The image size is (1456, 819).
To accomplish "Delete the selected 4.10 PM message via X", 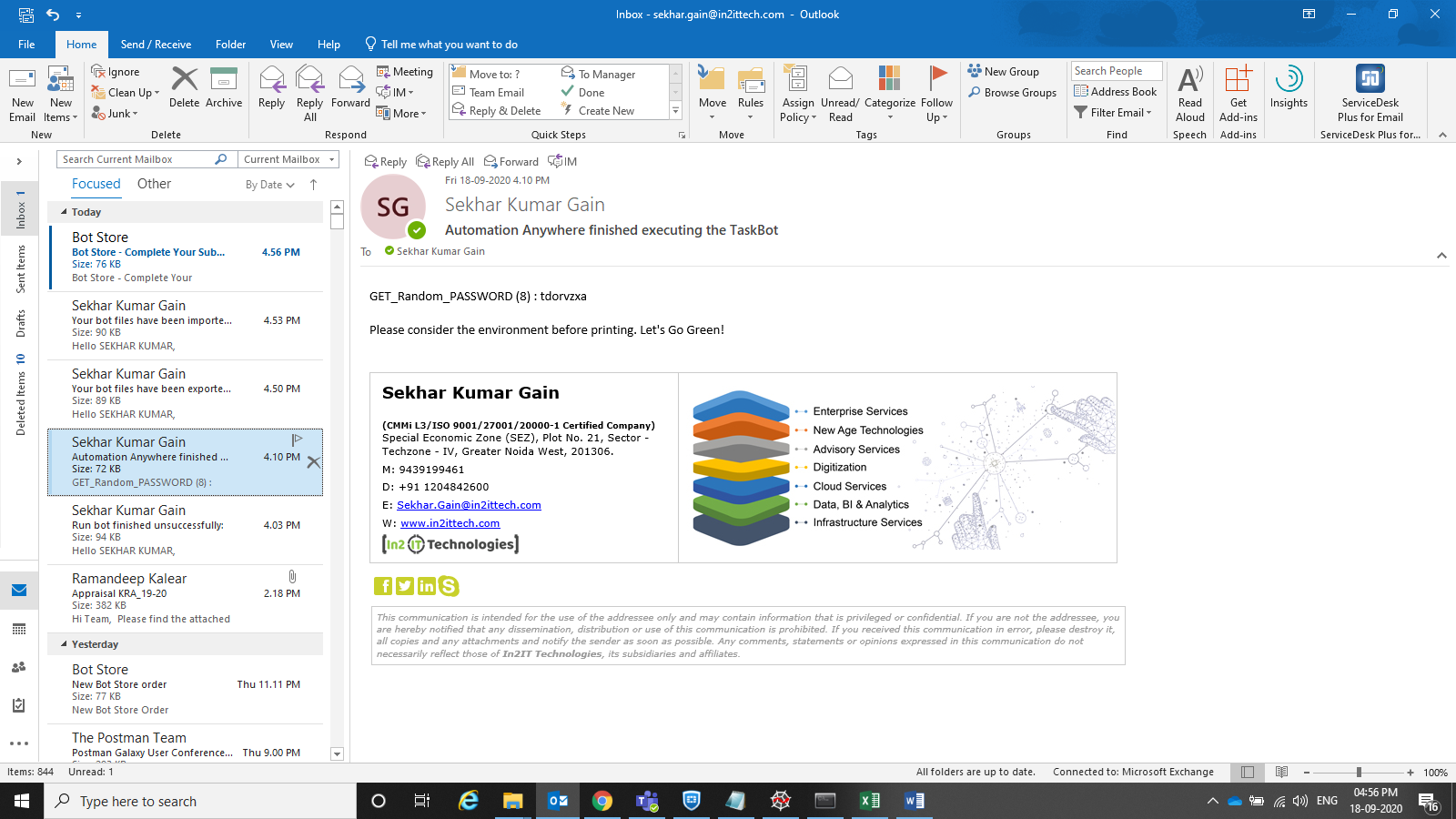I will point(313,462).
